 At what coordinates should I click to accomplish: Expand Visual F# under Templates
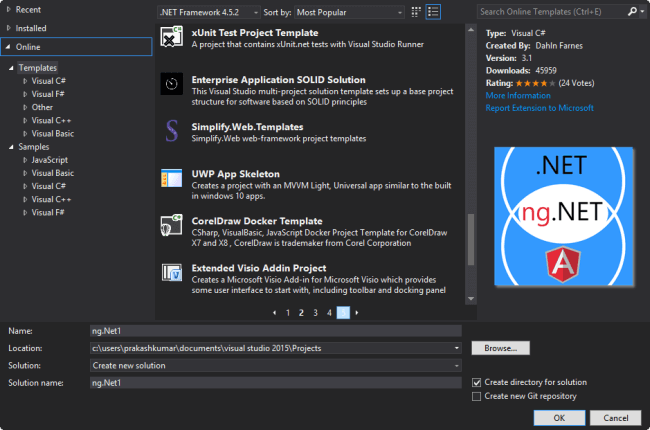coord(25,94)
